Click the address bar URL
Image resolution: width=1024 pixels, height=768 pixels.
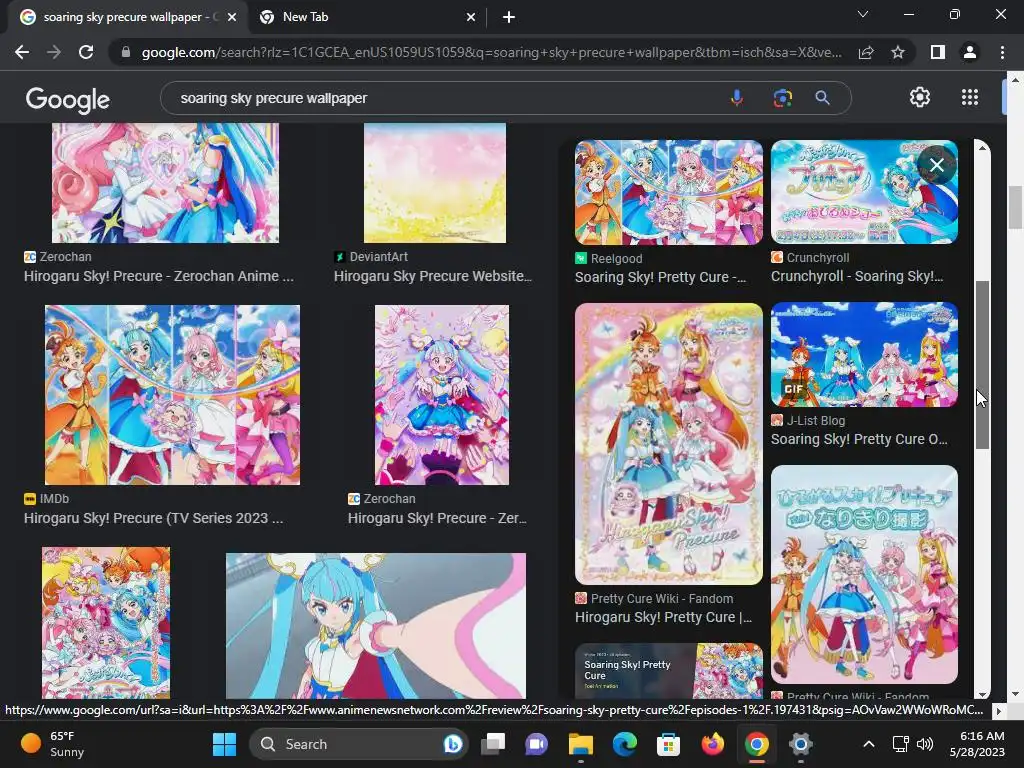[491, 52]
